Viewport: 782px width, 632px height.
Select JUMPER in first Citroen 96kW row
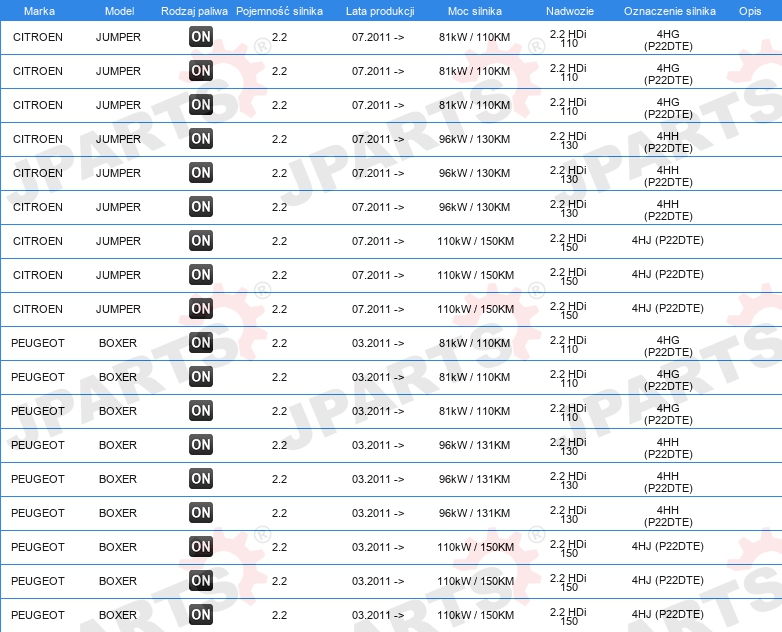click(118, 139)
